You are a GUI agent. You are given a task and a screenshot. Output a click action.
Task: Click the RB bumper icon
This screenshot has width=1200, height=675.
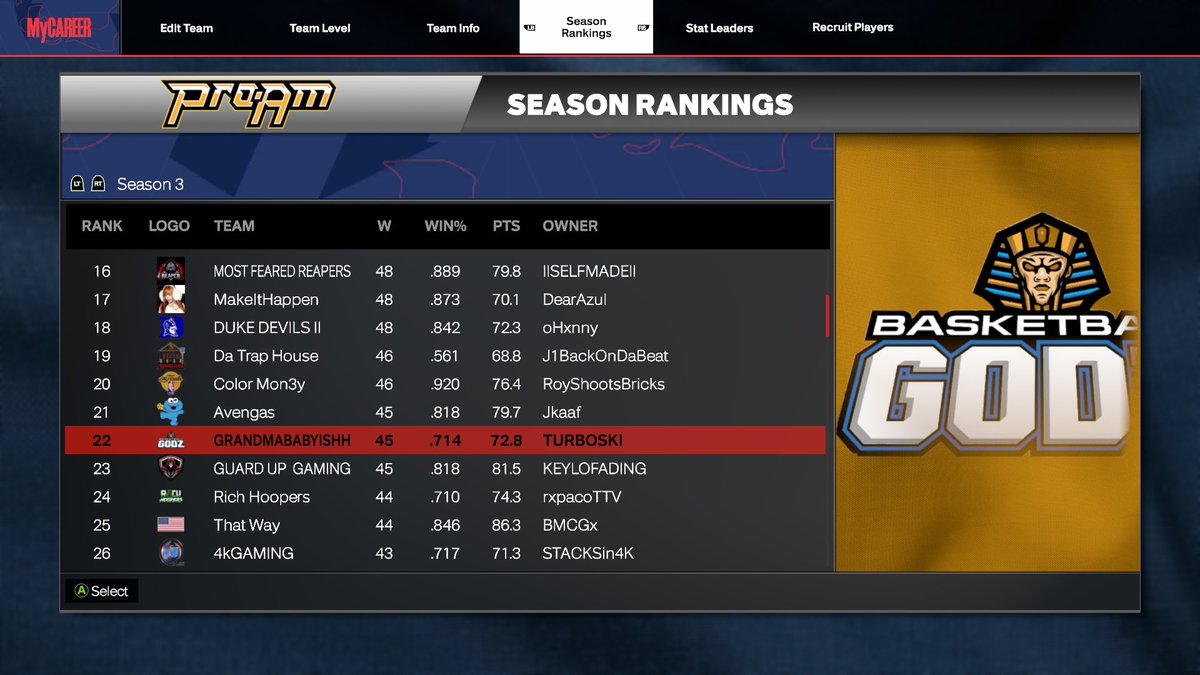point(643,28)
